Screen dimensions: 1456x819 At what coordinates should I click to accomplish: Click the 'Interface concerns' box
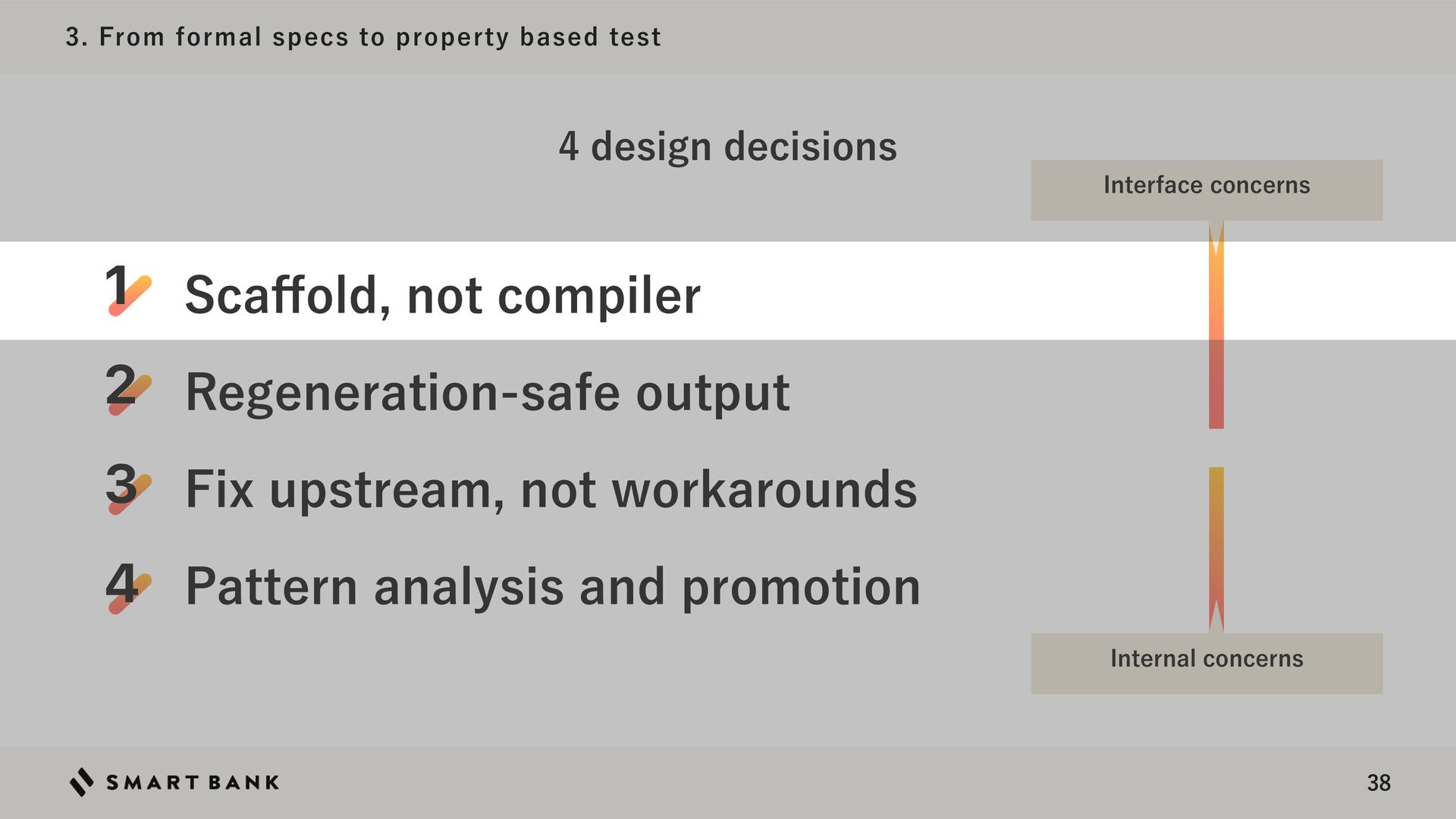click(1206, 190)
